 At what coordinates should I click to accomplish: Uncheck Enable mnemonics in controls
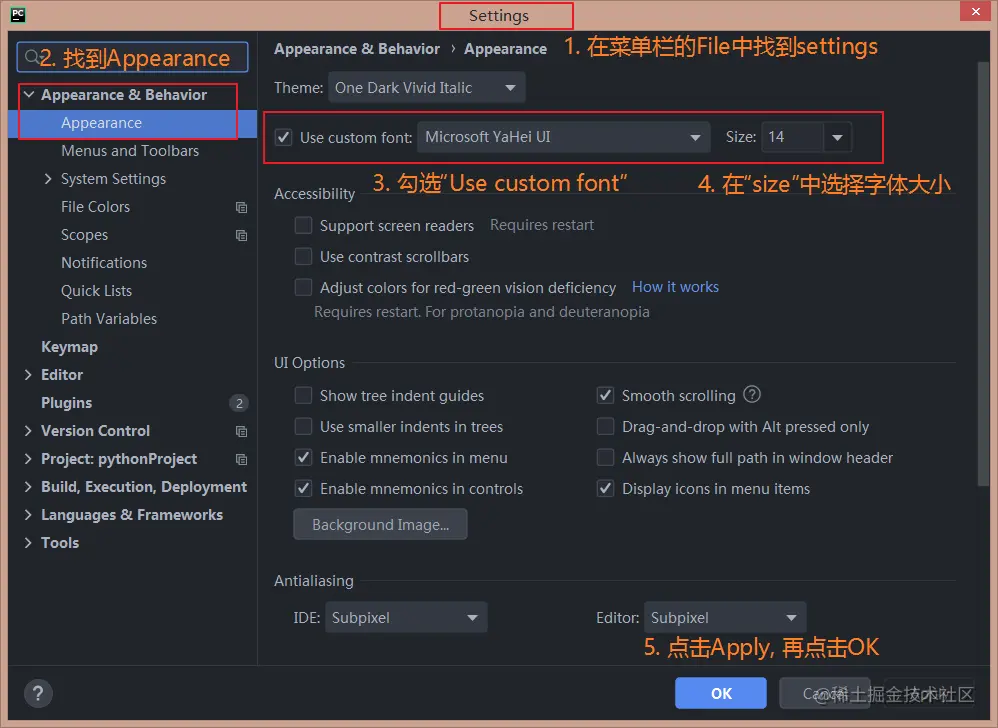pos(304,489)
